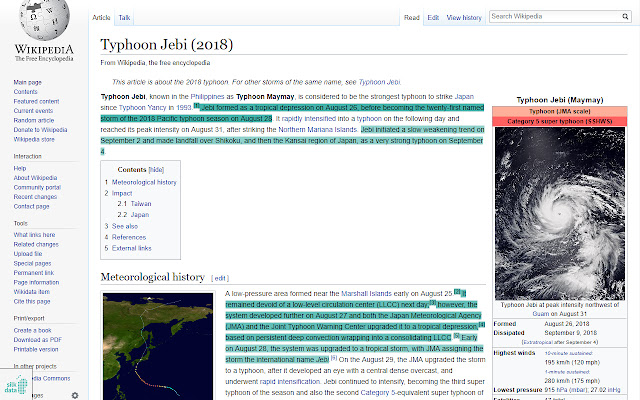Screen dimensions: 640x400
Task: Click Download as PDF
Action: click(x=38, y=340)
